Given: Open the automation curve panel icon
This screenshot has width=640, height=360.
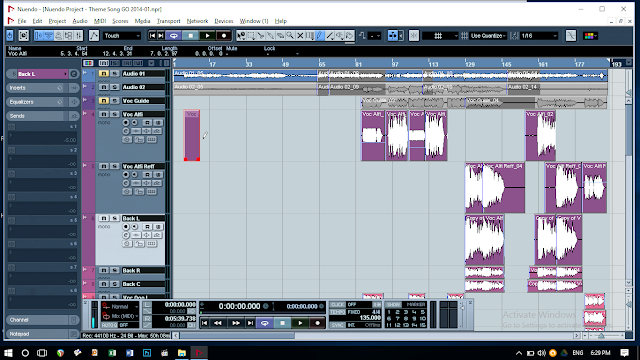Looking at the screenshot, I should click(x=94, y=36).
